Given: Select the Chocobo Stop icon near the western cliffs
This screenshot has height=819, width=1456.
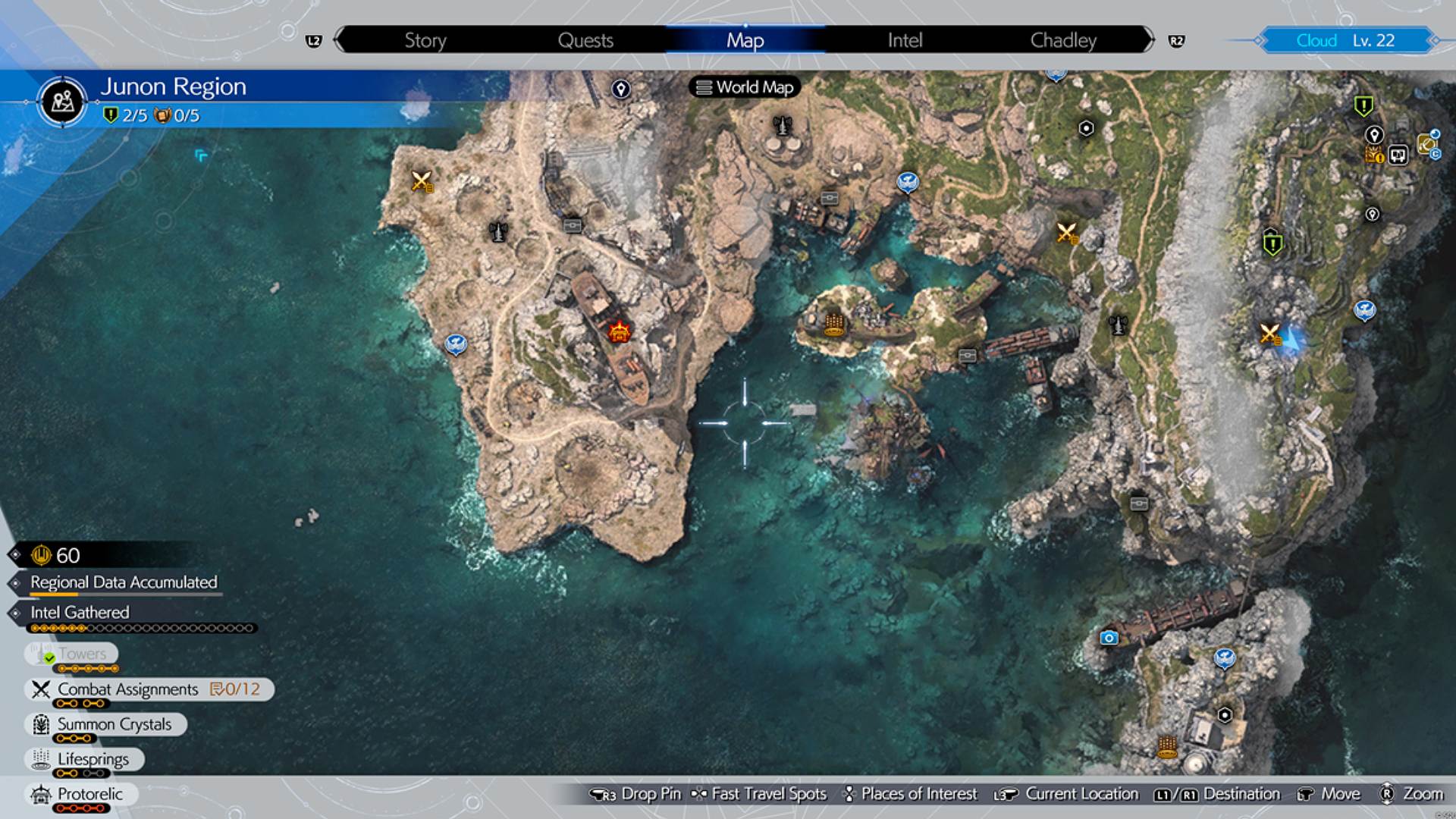Looking at the screenshot, I should coord(457,345).
